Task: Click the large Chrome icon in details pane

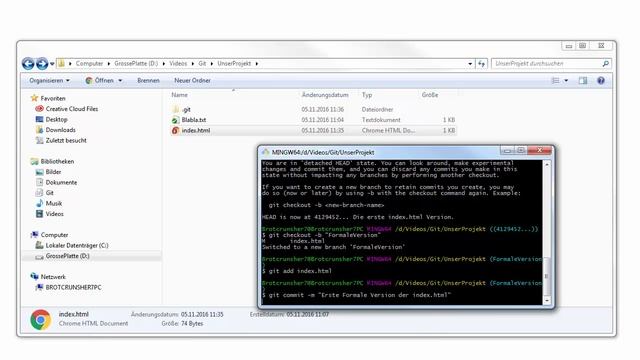Action: tap(40, 319)
